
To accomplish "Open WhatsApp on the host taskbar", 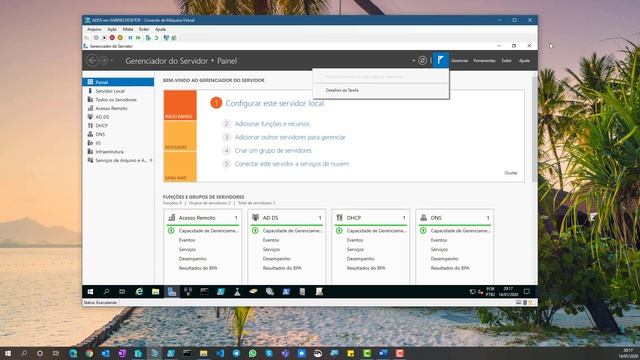I will [252, 353].
